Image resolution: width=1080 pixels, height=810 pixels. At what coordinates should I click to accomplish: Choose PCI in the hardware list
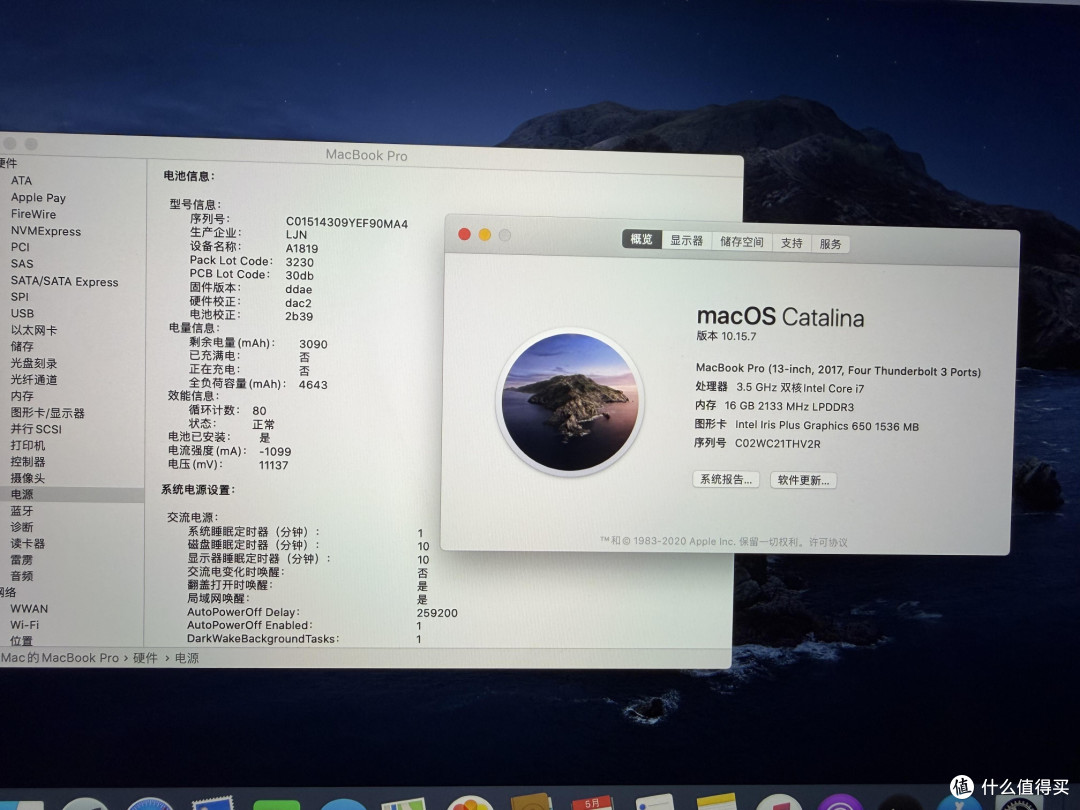20,247
